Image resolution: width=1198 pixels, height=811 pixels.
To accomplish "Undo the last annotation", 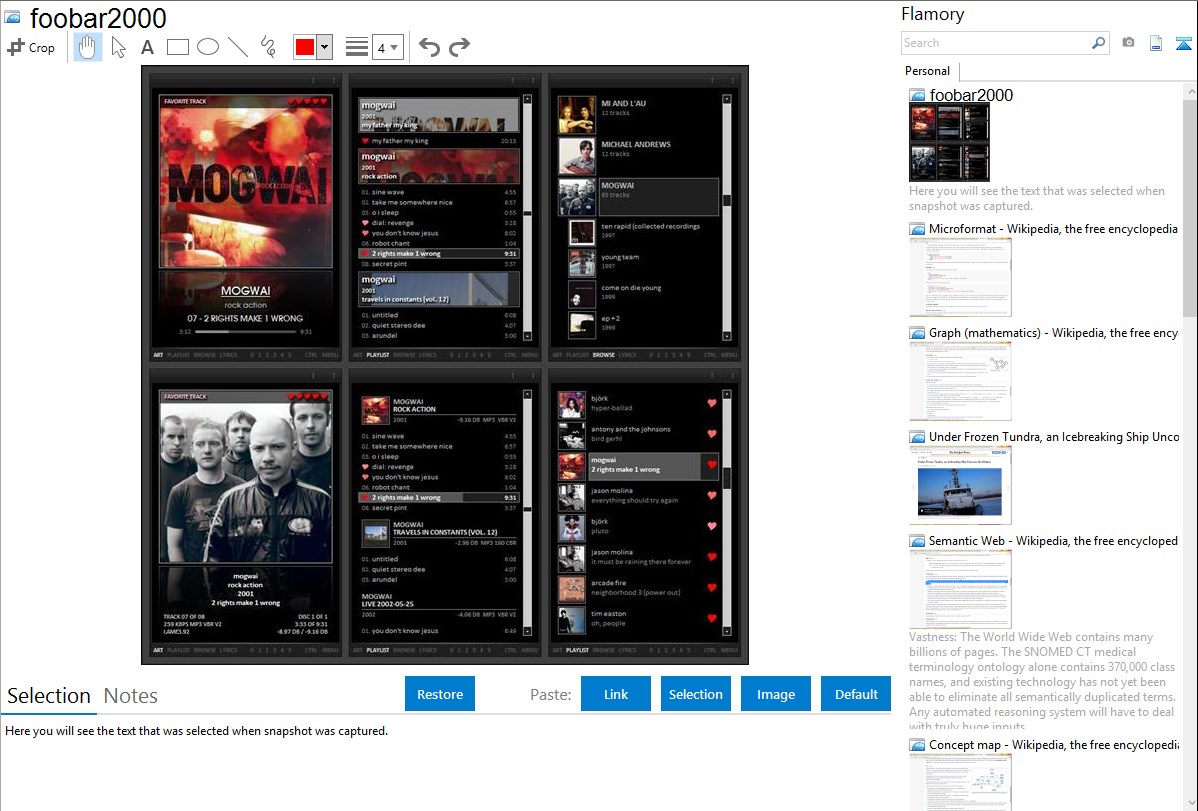I will point(429,47).
